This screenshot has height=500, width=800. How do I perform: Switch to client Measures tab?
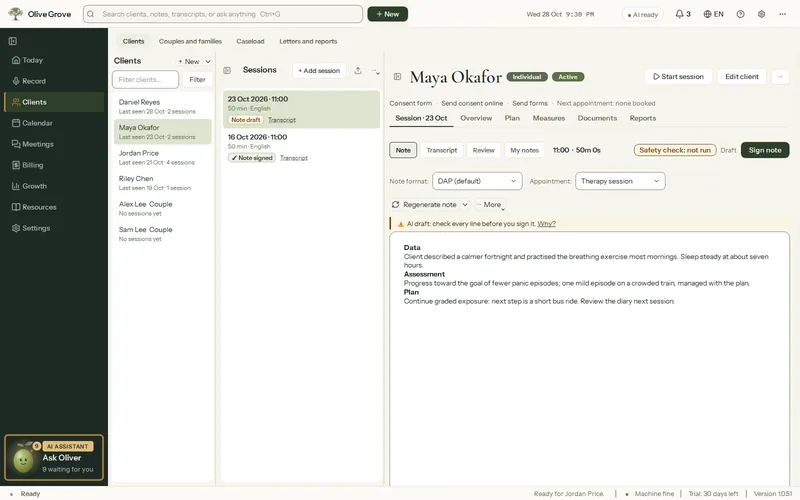pos(549,118)
